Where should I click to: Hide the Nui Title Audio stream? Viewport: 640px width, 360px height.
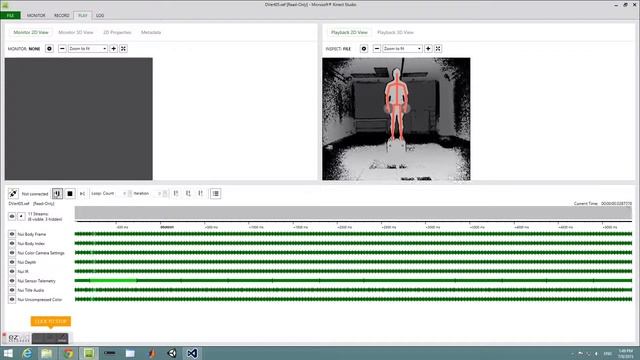[12, 290]
